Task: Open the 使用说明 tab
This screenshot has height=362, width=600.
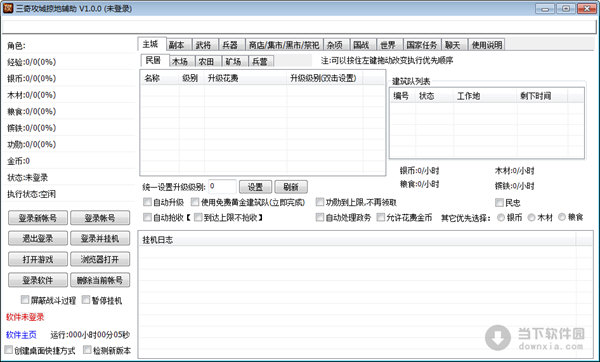Action: [x=486, y=45]
